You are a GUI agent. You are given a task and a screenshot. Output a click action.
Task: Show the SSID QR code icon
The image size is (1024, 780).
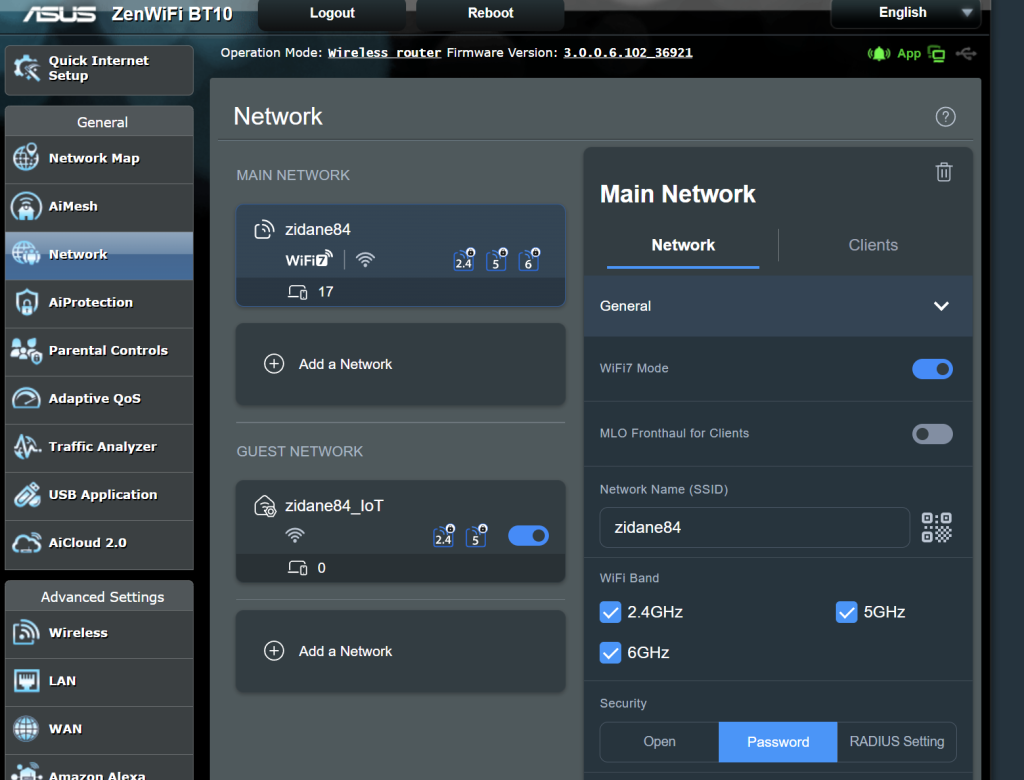pyautogui.click(x=936, y=527)
